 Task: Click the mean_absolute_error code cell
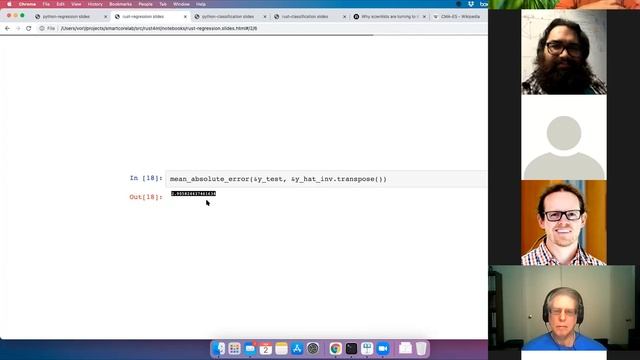(x=327, y=179)
